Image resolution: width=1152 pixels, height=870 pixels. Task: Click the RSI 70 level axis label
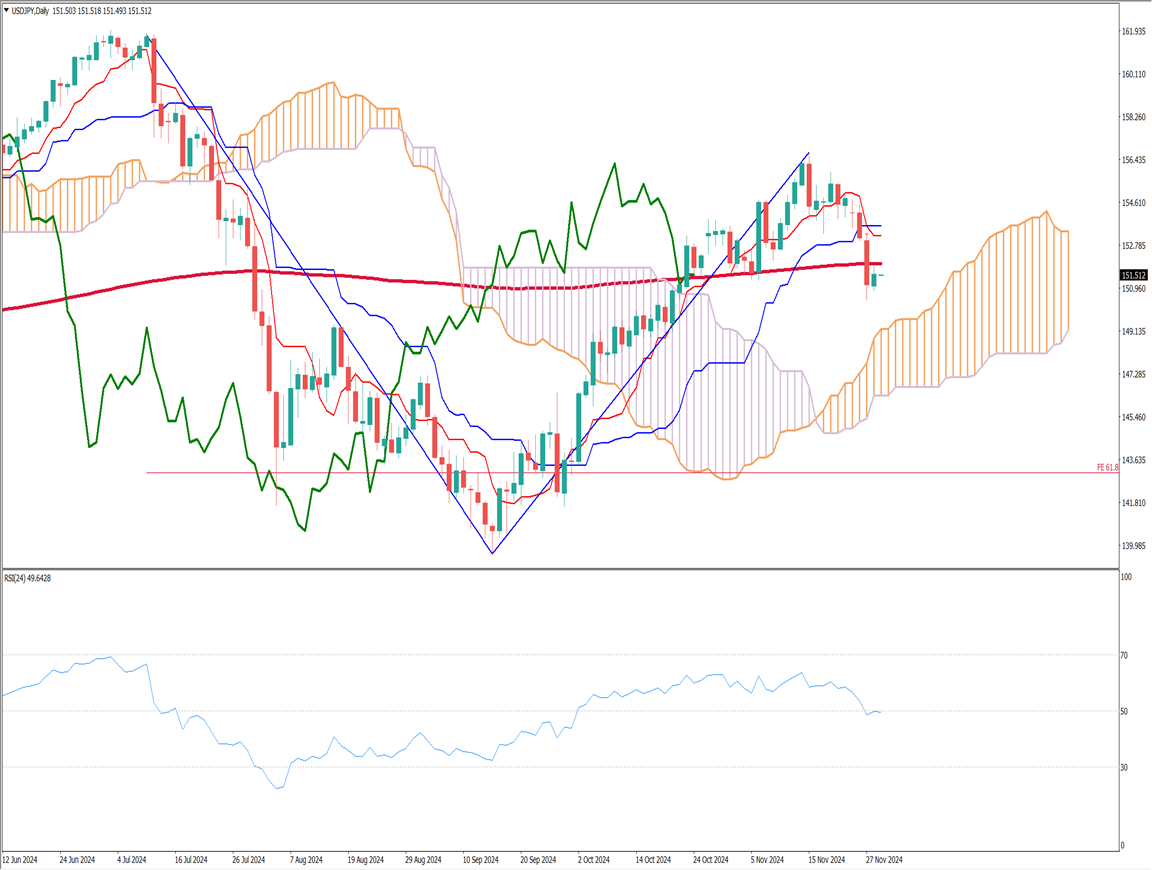(1126, 655)
